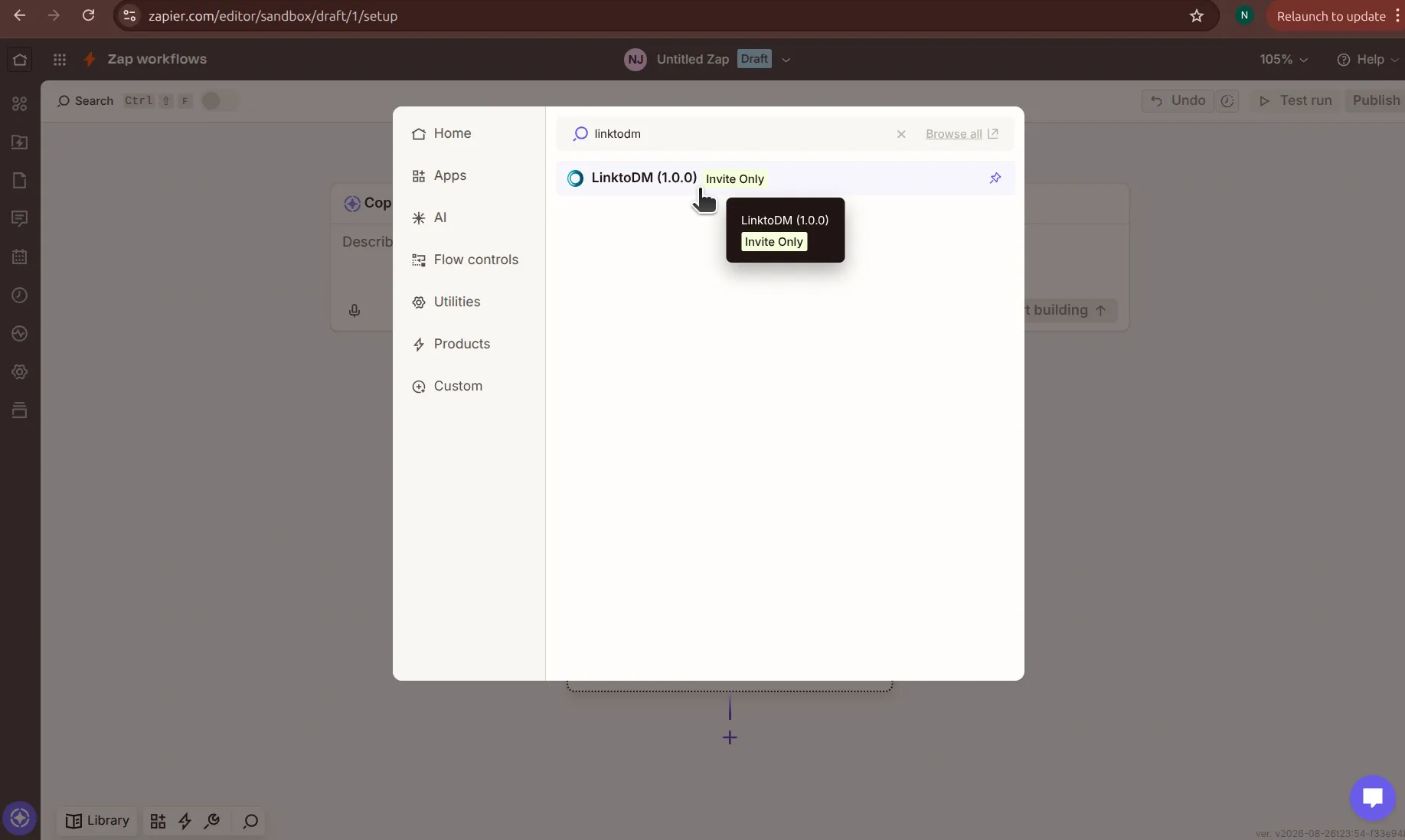
Task: Go to Zapier home icon
Action: [20, 59]
